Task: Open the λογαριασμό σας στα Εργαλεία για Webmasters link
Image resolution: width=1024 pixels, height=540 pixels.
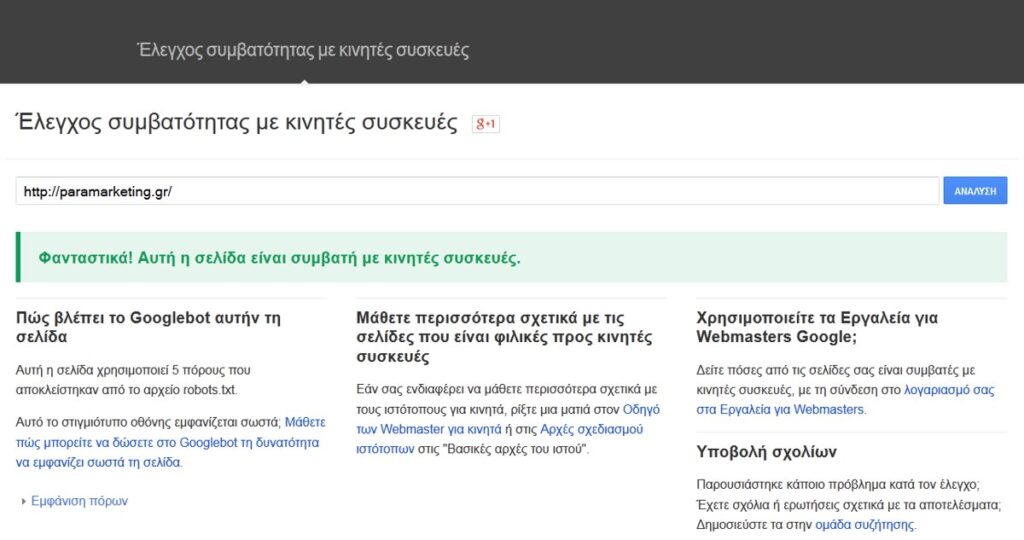Action: click(x=845, y=400)
